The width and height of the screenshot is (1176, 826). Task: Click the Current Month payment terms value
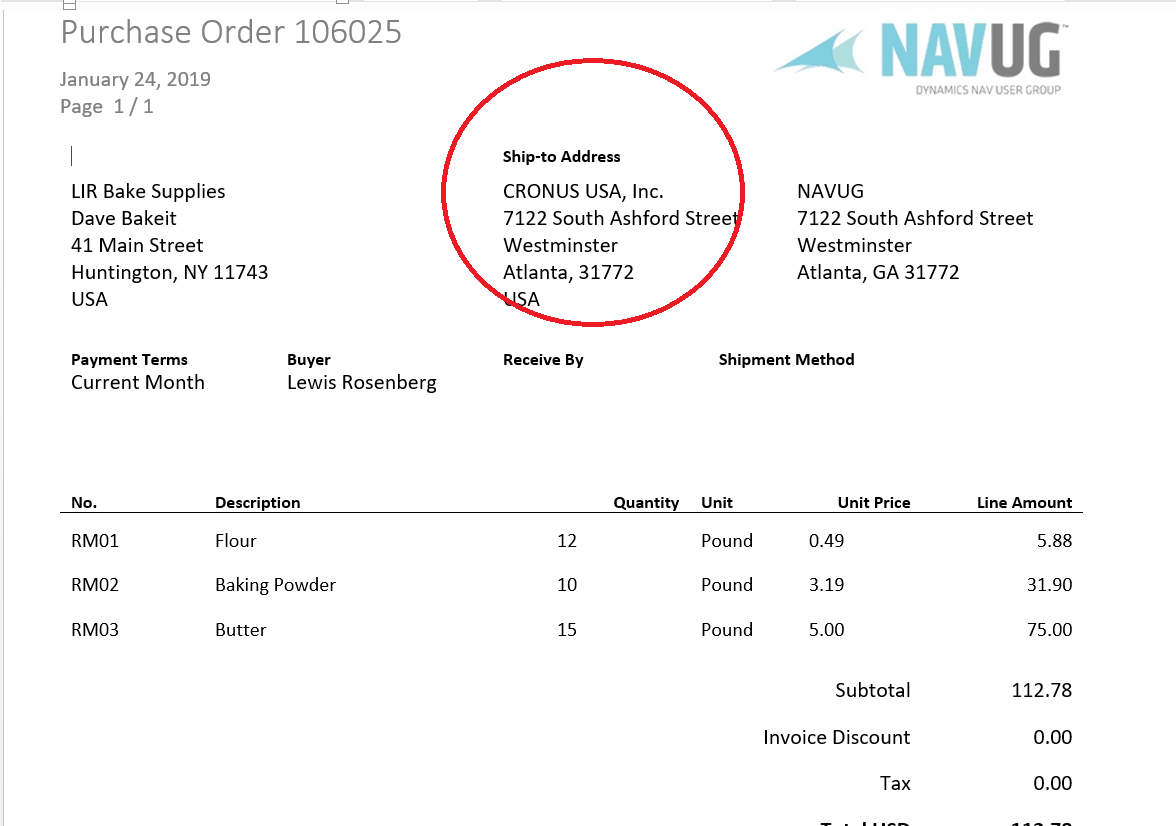[138, 383]
